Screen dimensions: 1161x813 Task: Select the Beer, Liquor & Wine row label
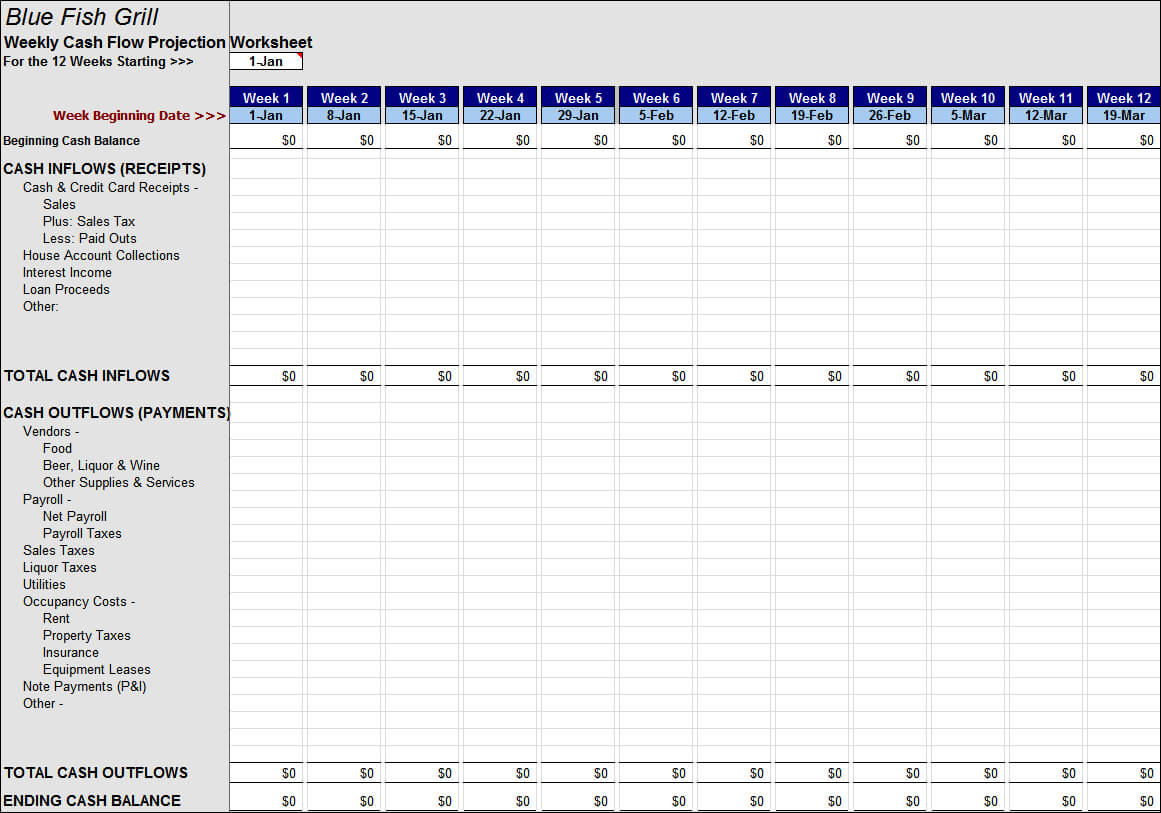click(x=101, y=465)
